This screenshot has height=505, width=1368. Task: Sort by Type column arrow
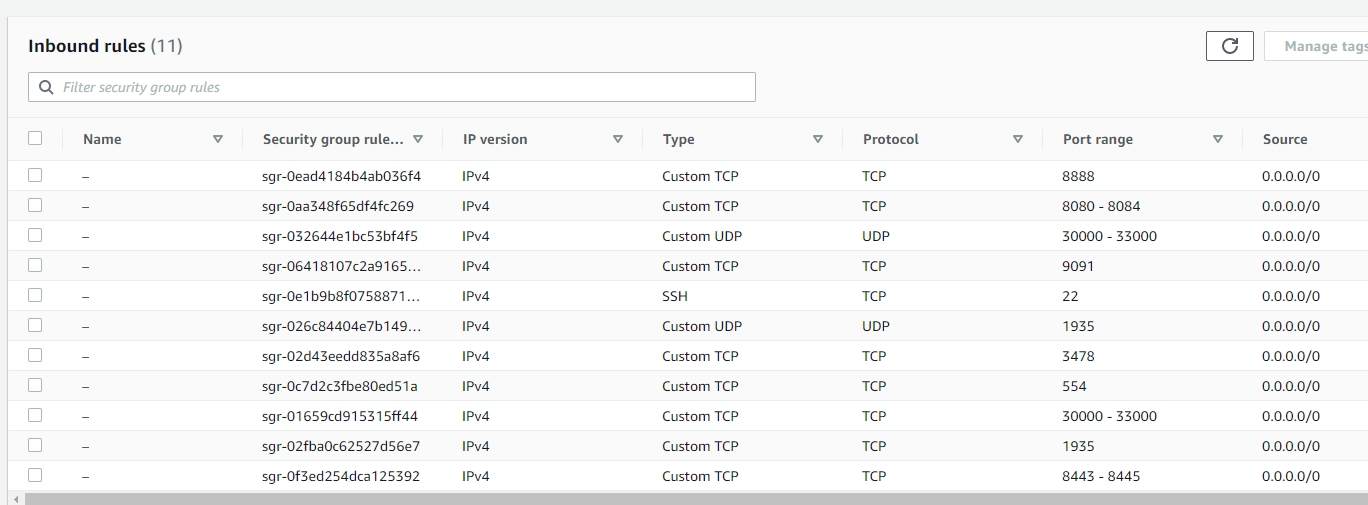pyautogui.click(x=818, y=139)
